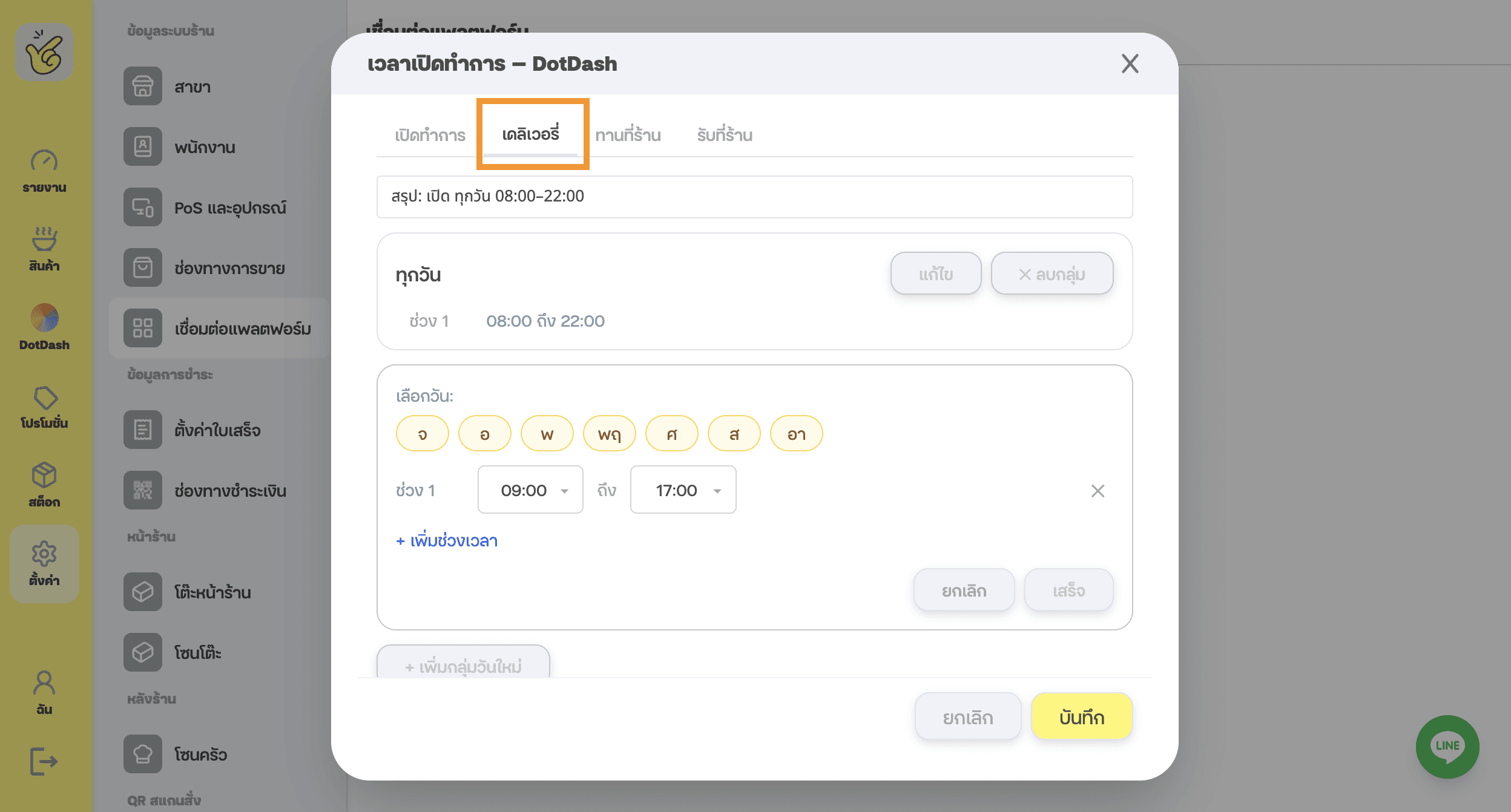Click the ทุกวัน group heading

pos(418,275)
